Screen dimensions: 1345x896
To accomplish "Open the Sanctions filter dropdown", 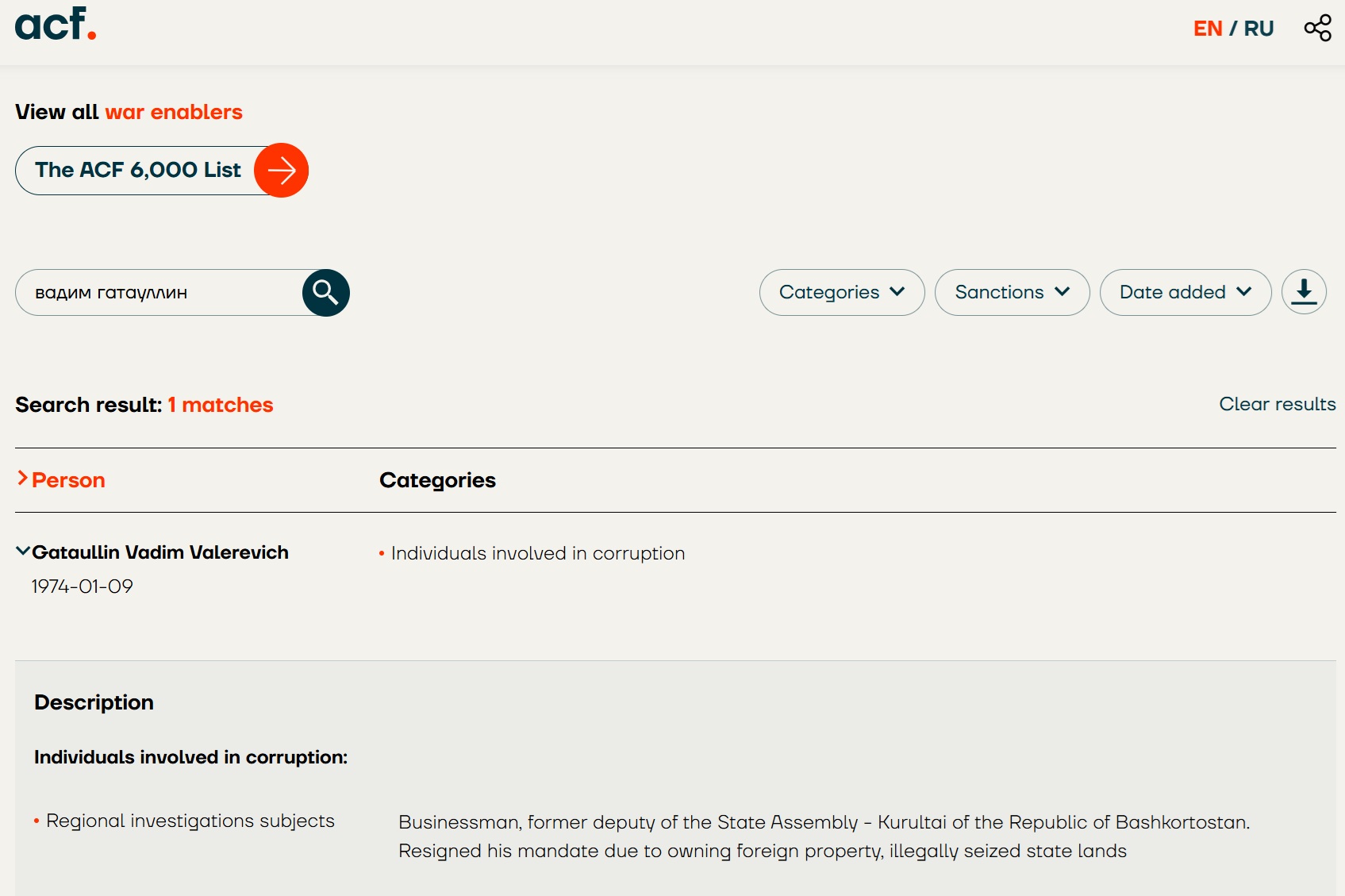I will click(1013, 292).
